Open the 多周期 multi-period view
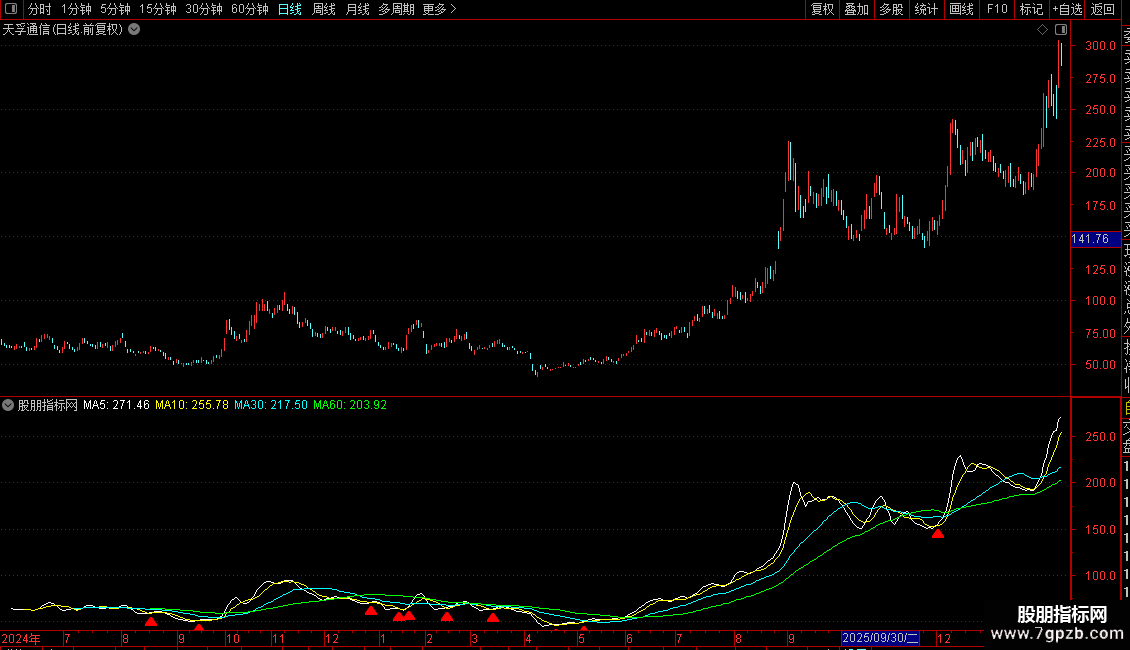The image size is (1130, 650). pyautogui.click(x=396, y=9)
